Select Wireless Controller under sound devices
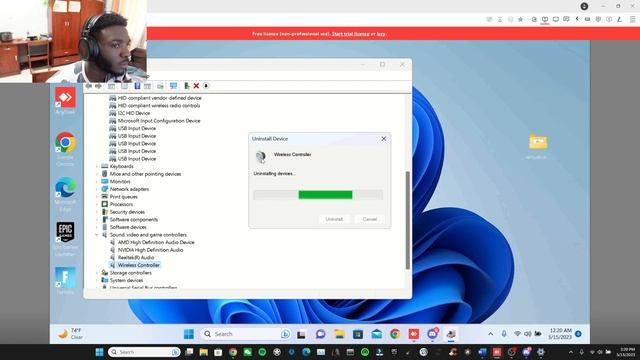 (139, 265)
